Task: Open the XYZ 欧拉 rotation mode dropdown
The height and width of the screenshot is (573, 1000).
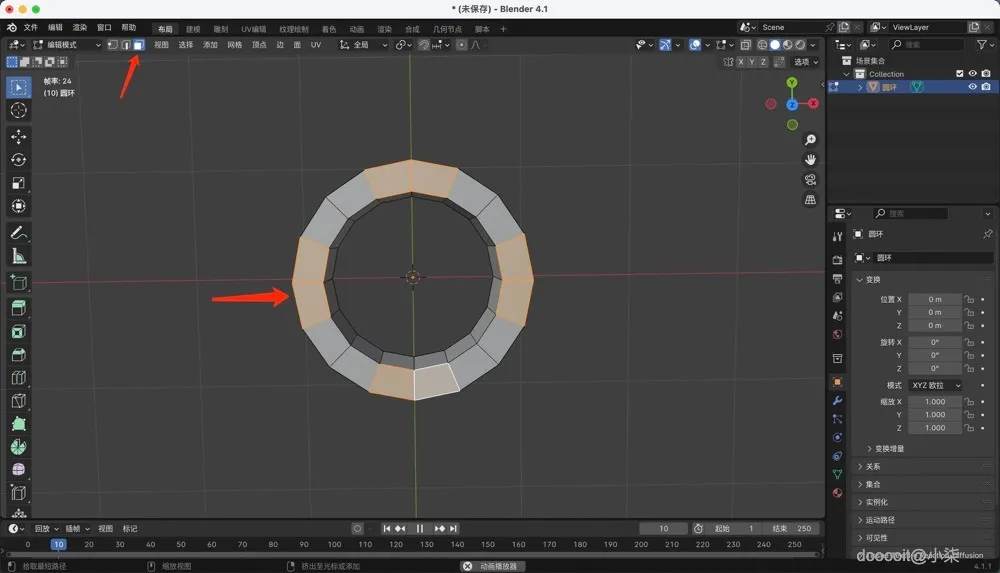Action: pos(935,385)
